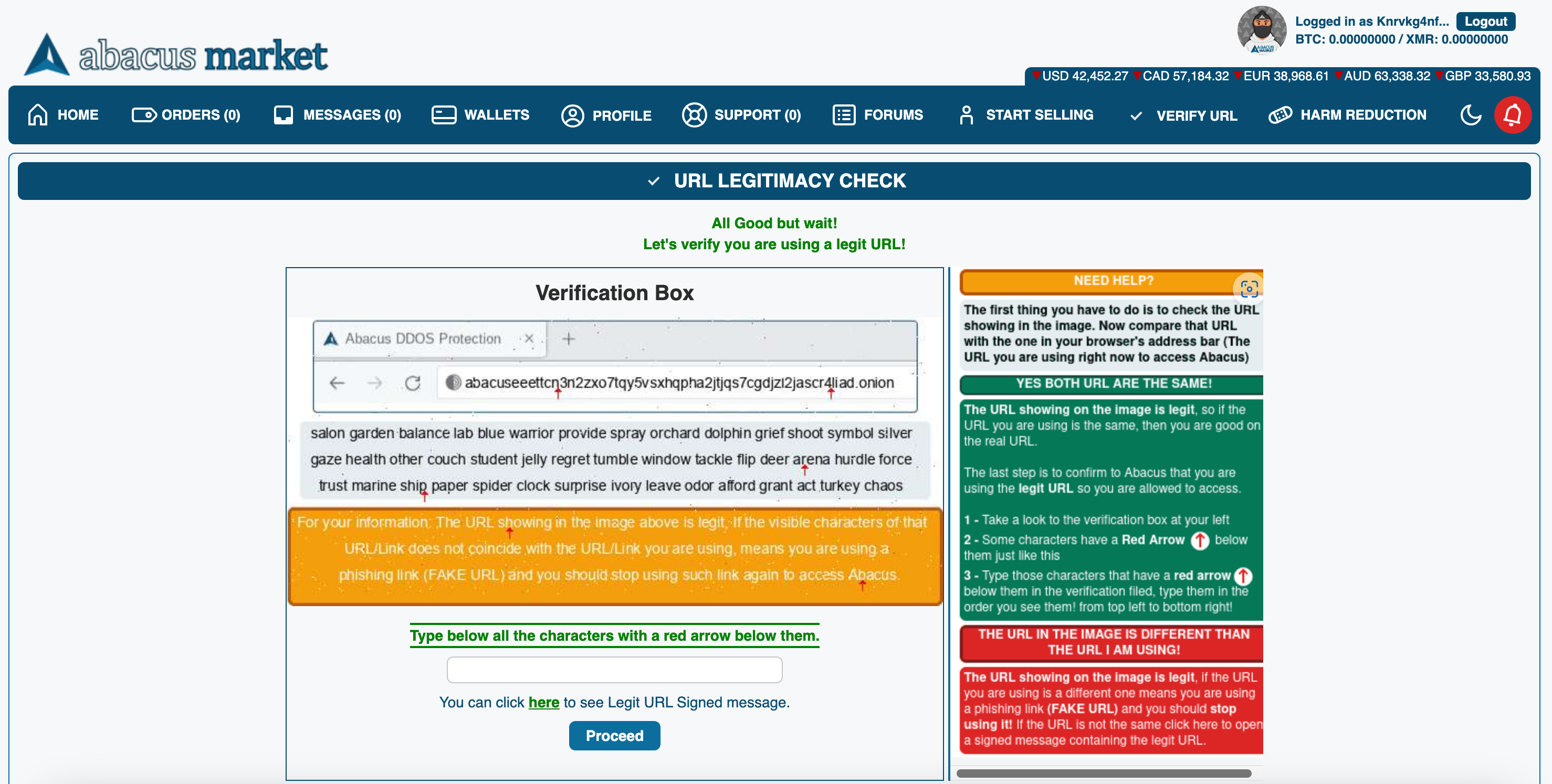Click the NEED HELP? orange header
The width and height of the screenshot is (1552, 784).
1111,281
